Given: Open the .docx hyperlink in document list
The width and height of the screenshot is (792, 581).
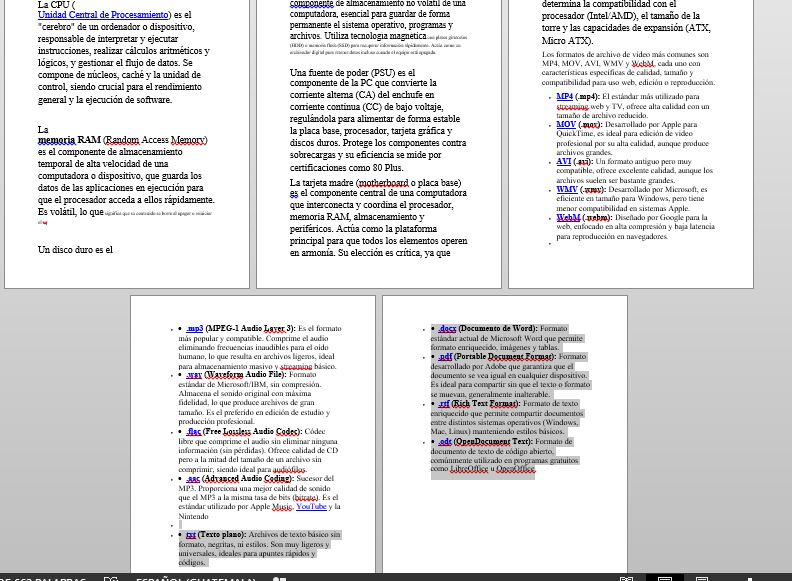Looking at the screenshot, I should click(446, 329).
